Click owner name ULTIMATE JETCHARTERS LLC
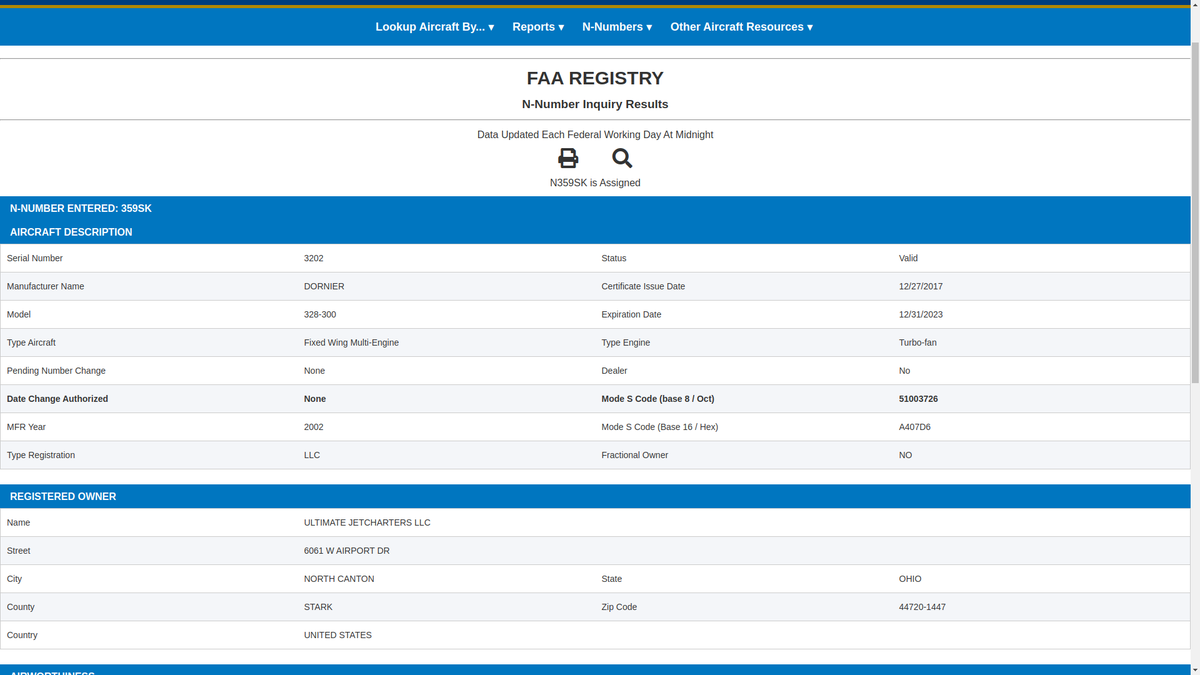The image size is (1200, 675). coord(367,522)
